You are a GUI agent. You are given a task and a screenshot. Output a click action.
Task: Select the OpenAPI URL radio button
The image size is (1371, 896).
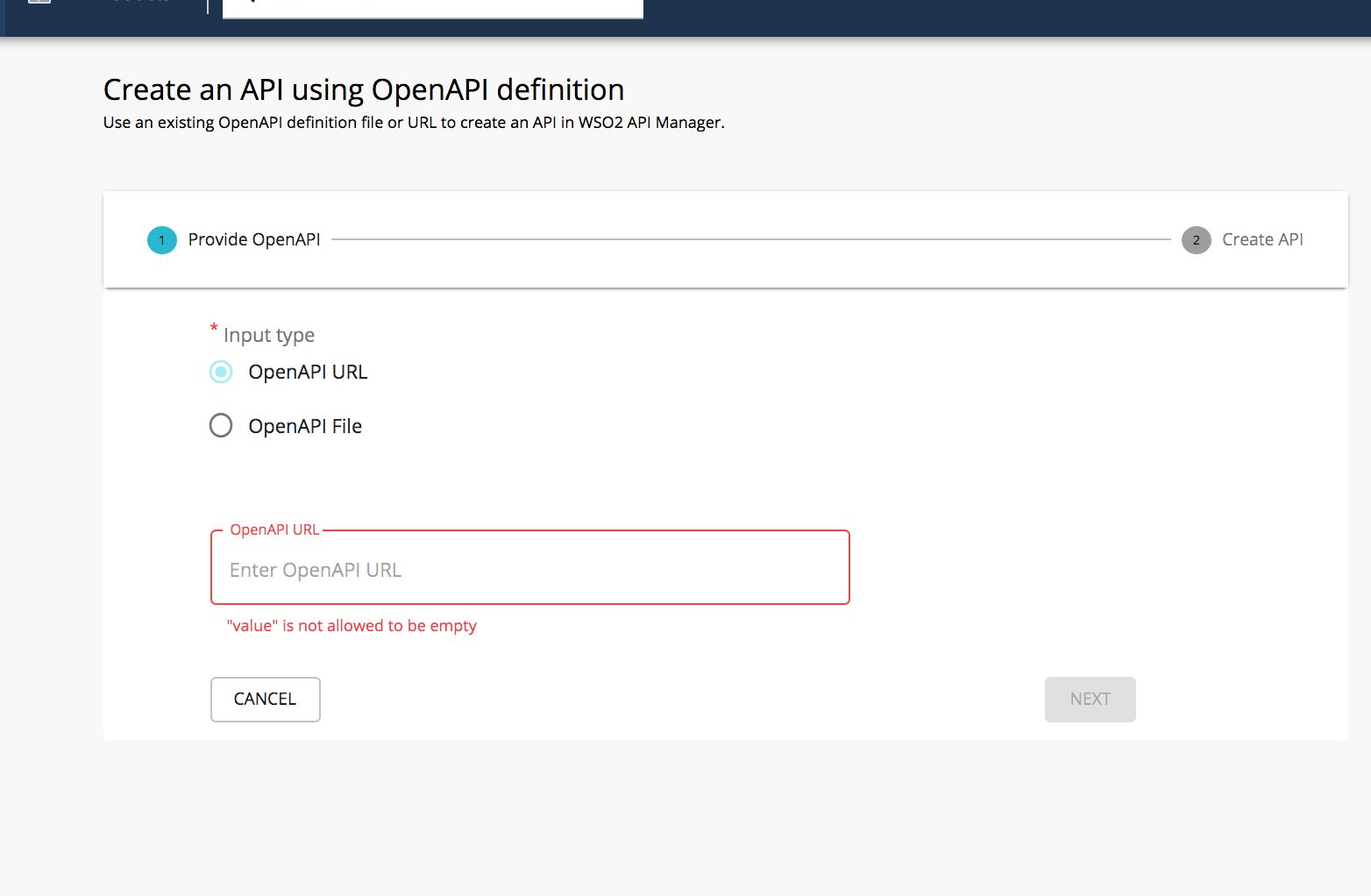(220, 372)
